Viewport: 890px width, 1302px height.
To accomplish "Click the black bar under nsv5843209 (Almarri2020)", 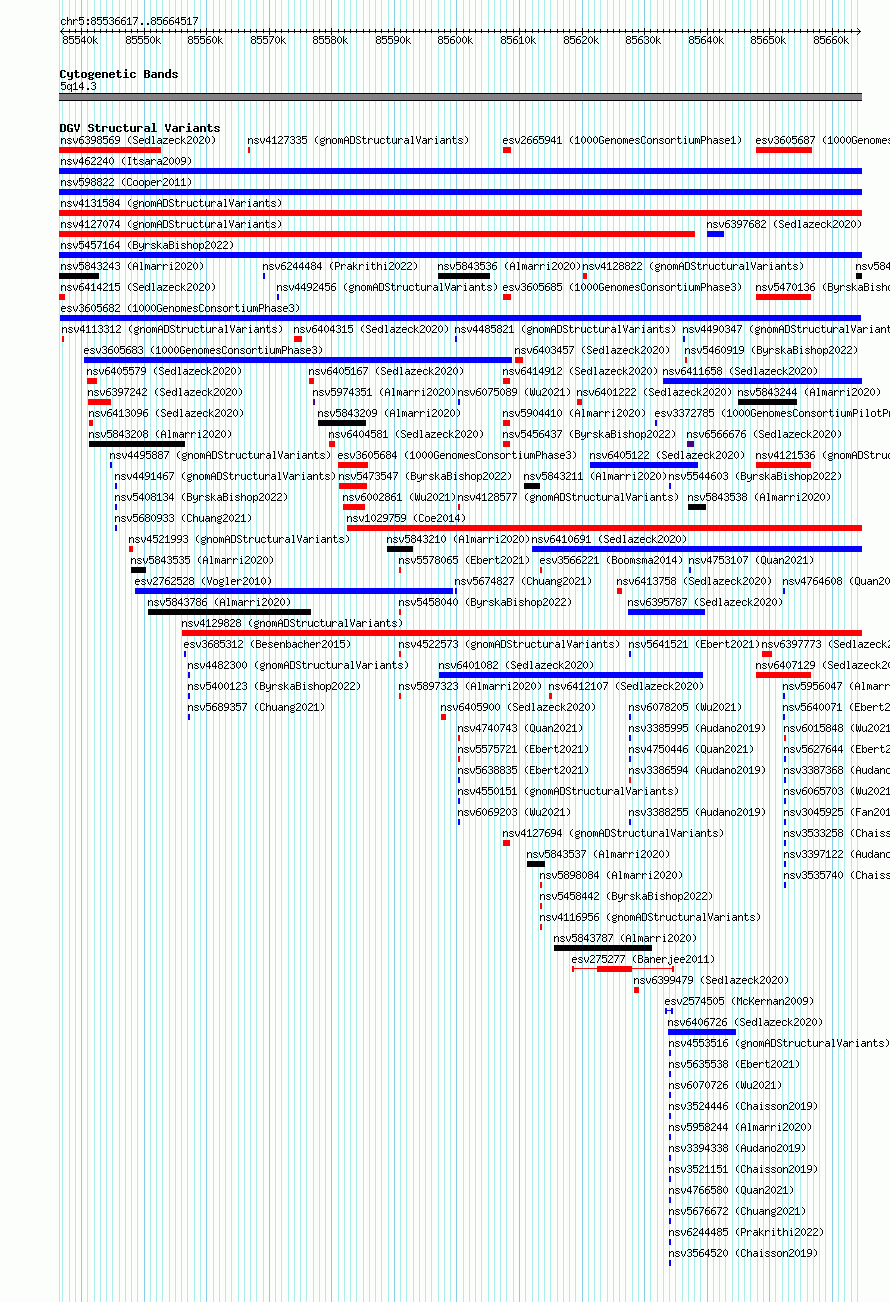I will tap(342, 423).
